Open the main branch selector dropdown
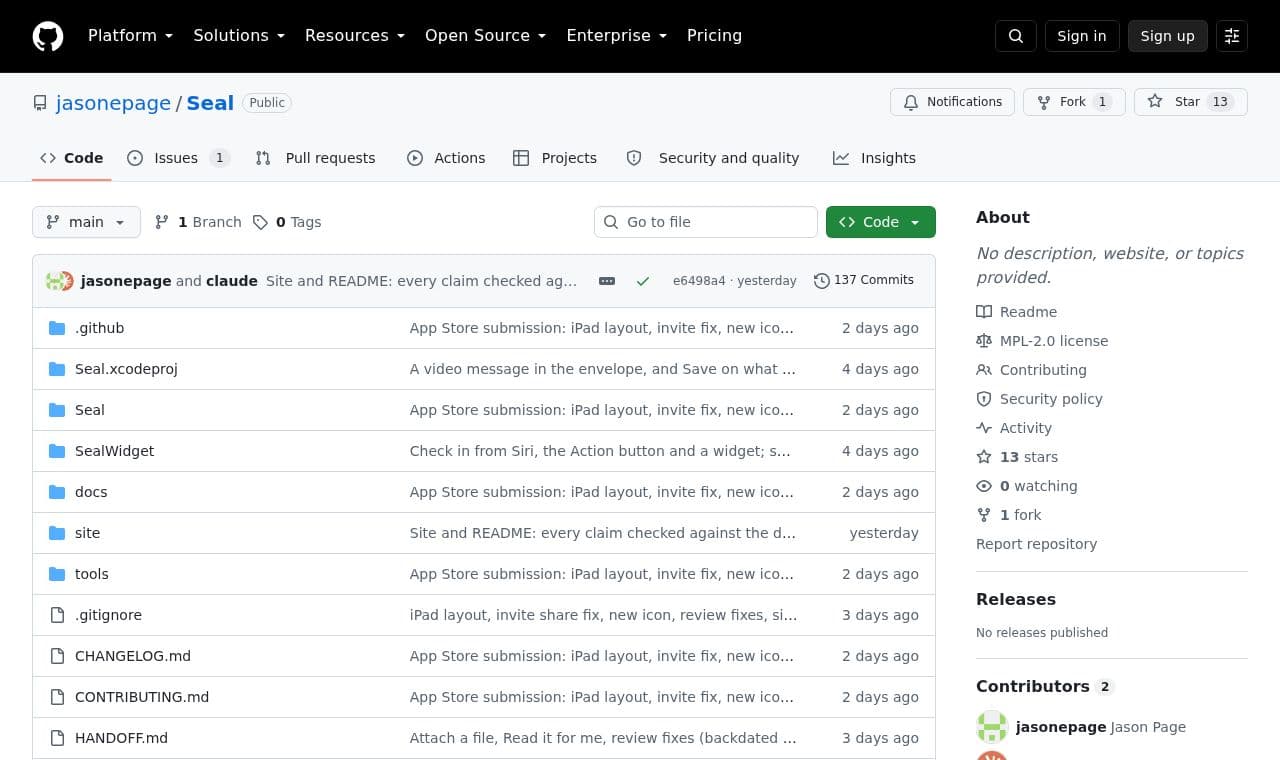This screenshot has height=760, width=1280. point(86,222)
